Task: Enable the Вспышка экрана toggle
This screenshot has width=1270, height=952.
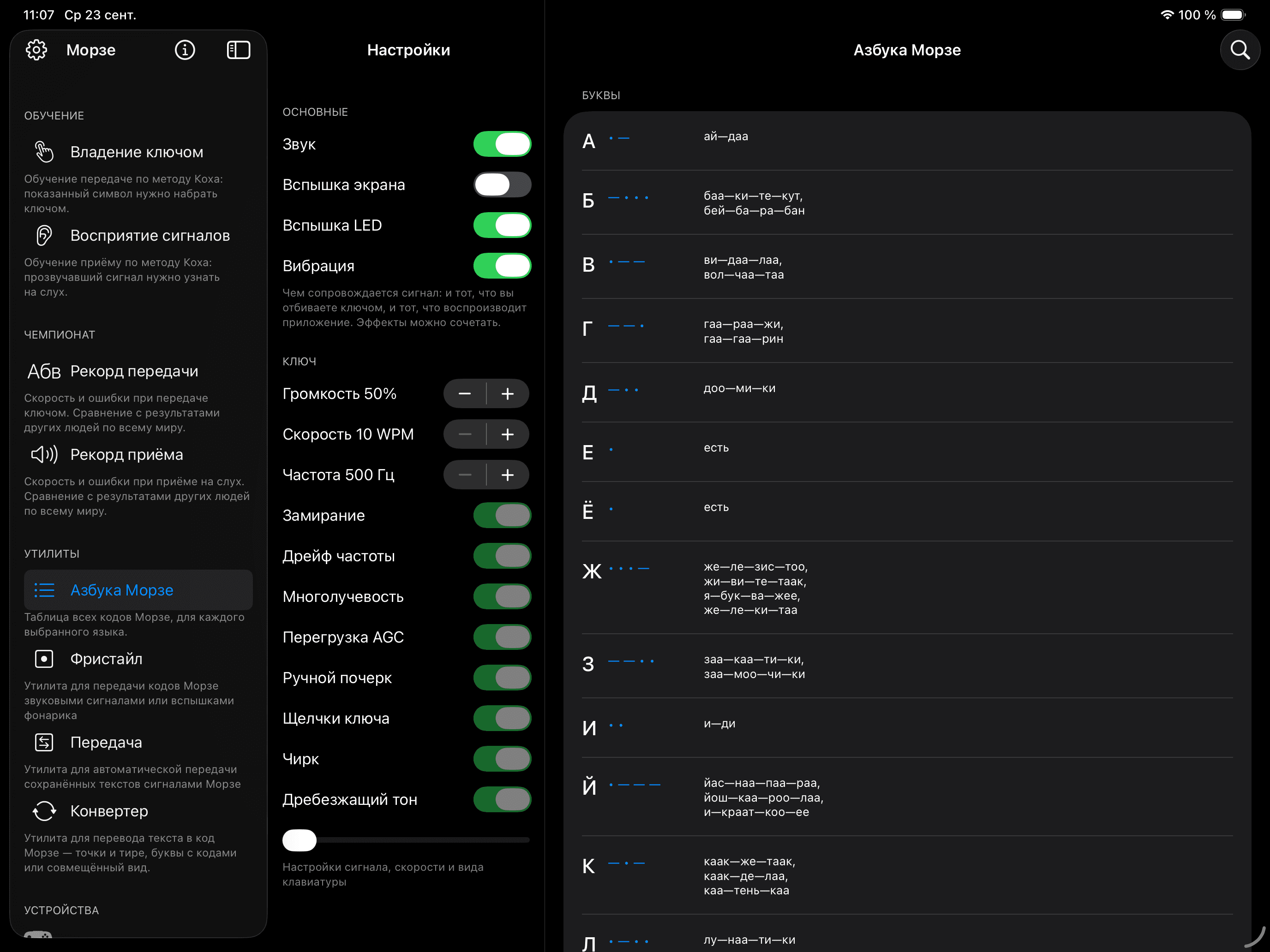Action: (x=502, y=185)
